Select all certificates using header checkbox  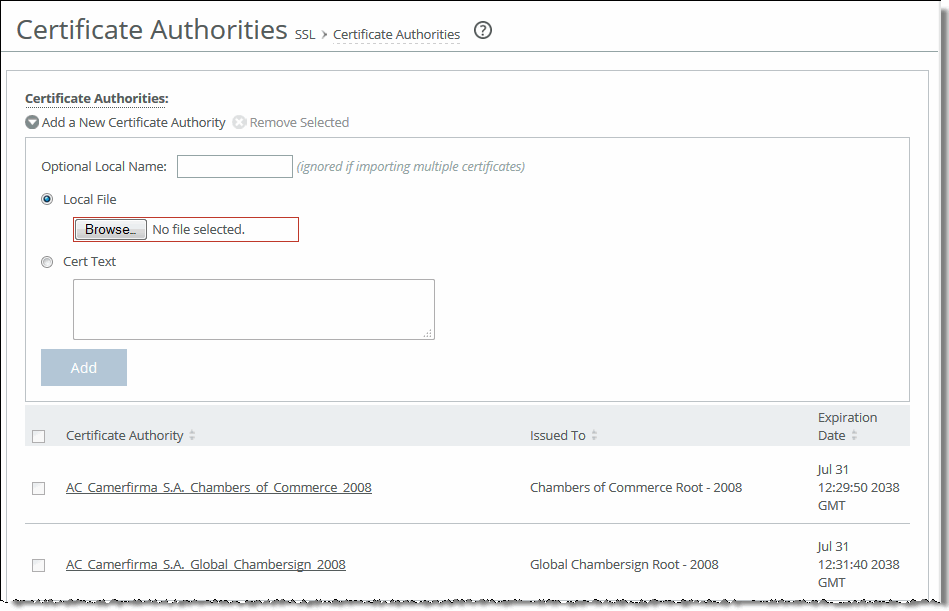[x=38, y=436]
